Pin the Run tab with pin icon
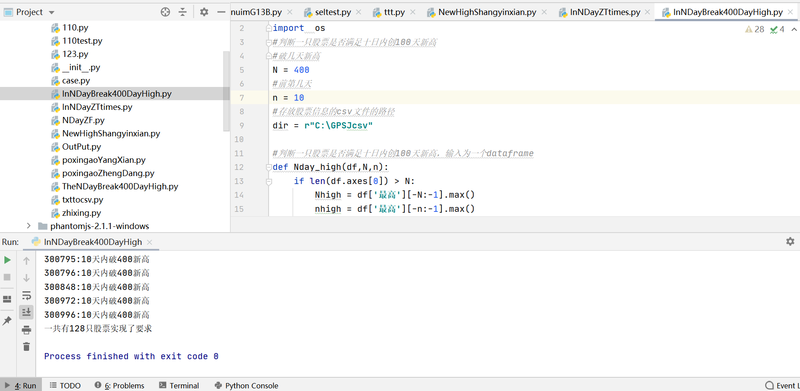The width and height of the screenshot is (800, 391). (x=7, y=321)
